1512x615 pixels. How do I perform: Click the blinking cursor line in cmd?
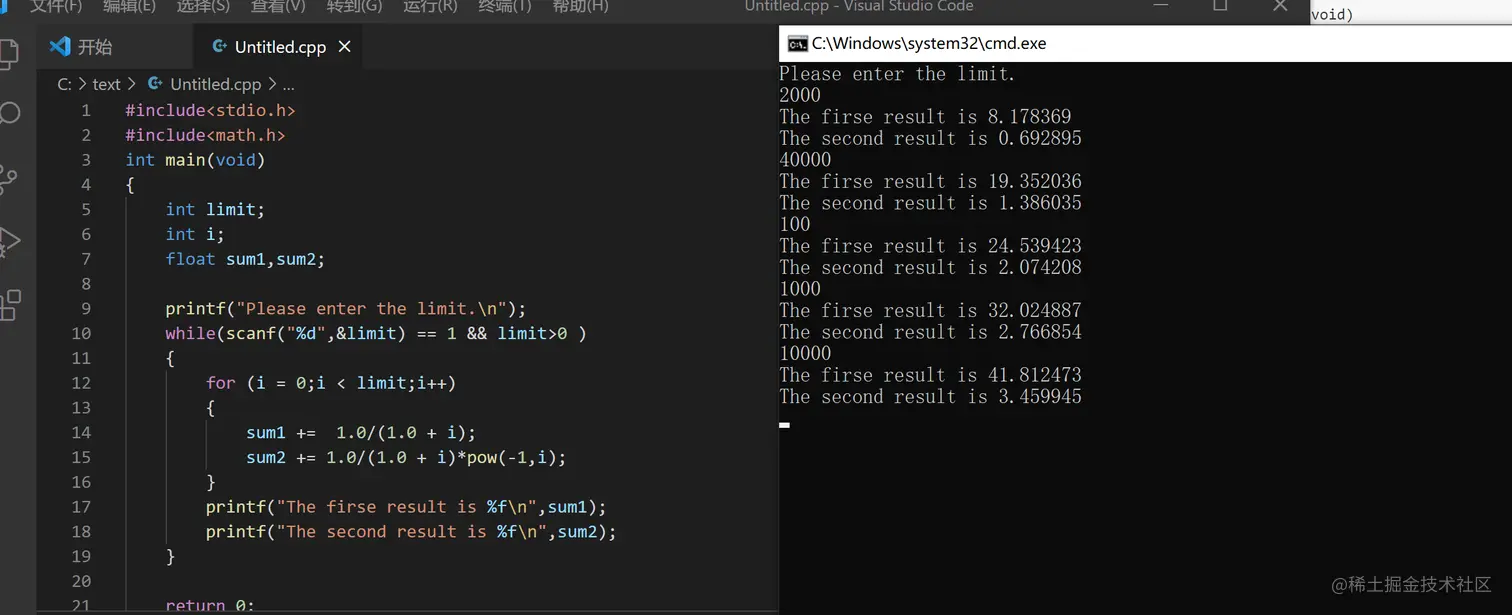click(x=785, y=424)
